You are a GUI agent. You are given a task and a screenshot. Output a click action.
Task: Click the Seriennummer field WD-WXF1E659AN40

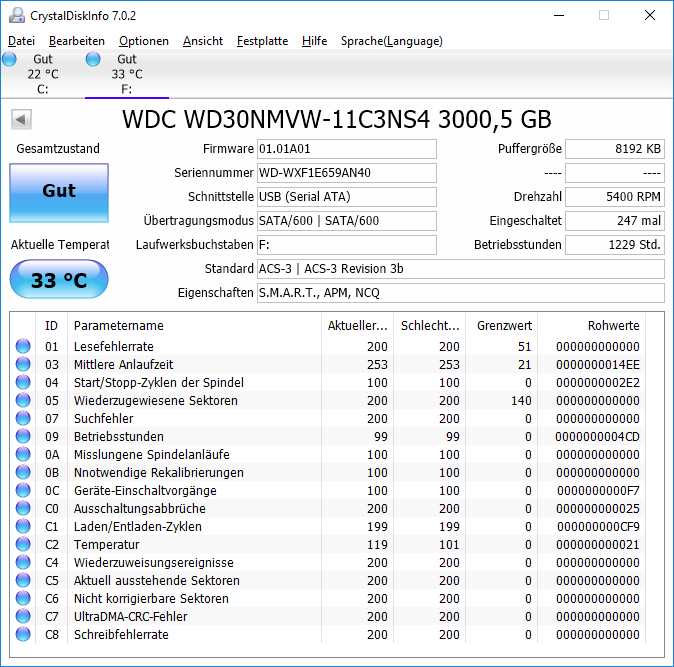(346, 173)
